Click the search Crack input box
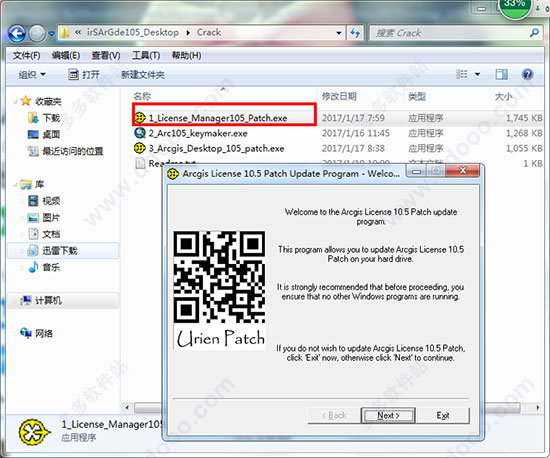The height and width of the screenshot is (458, 550). click(450, 33)
